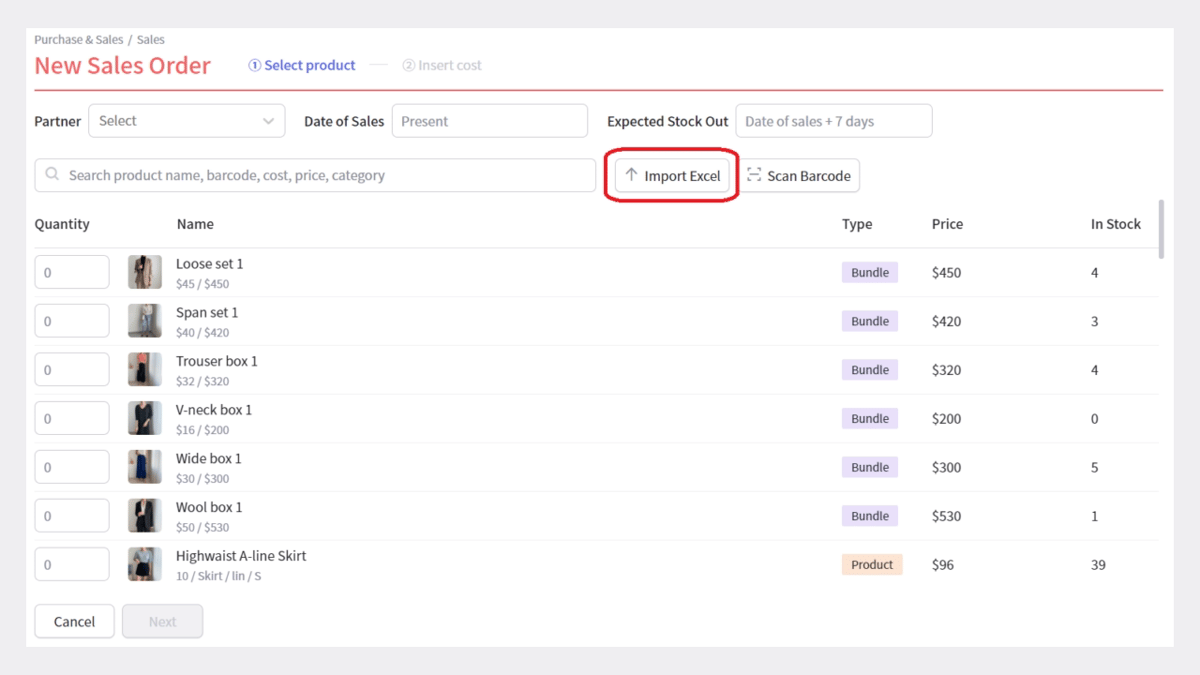Select the Trouser box 1 thumbnail
This screenshot has height=675, width=1200.
point(145,370)
